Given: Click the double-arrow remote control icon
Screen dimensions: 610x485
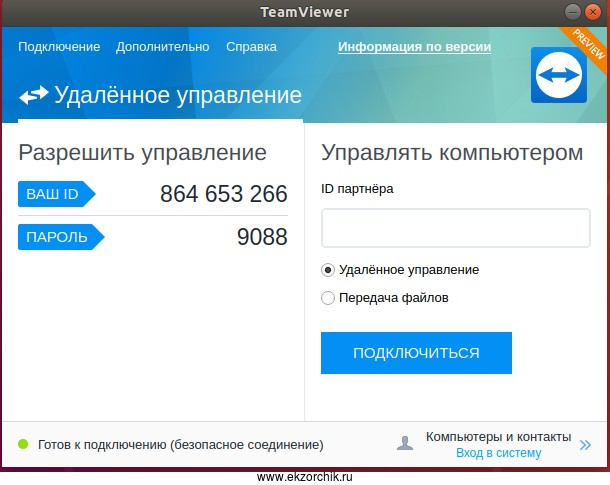Looking at the screenshot, I should pyautogui.click(x=34, y=95).
